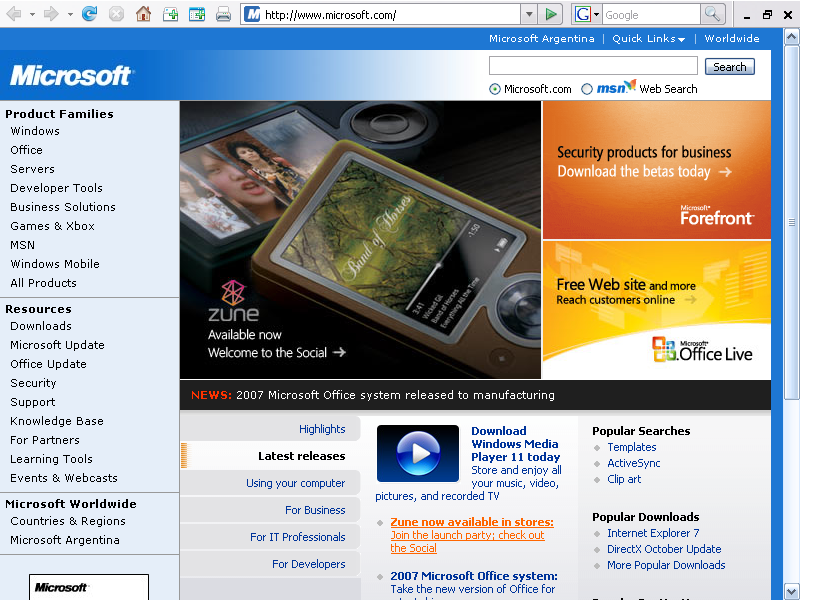Click the browser Forward arrow
839x600 pixels.
point(51,14)
